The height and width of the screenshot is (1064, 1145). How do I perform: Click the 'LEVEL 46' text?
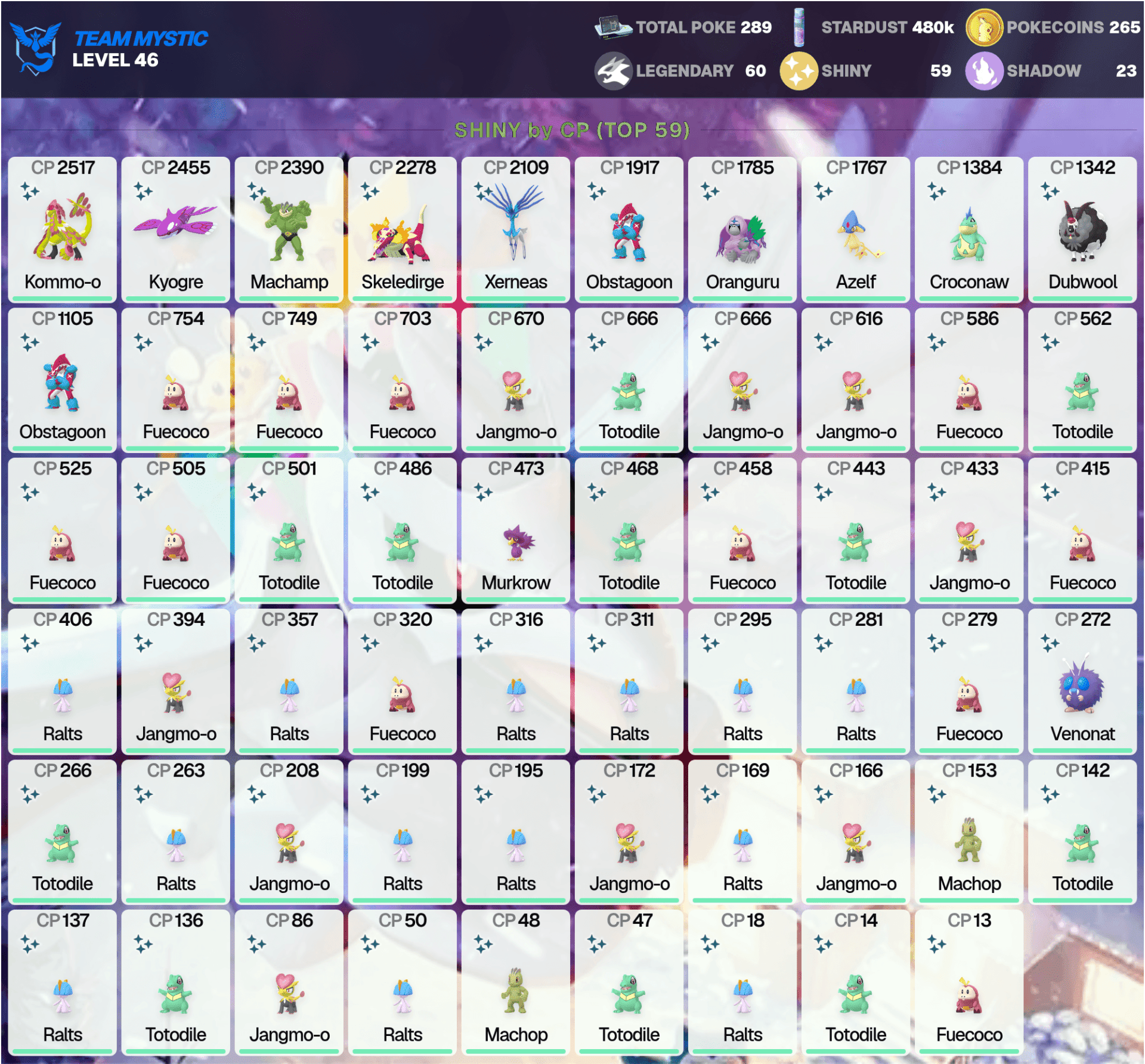[x=115, y=60]
